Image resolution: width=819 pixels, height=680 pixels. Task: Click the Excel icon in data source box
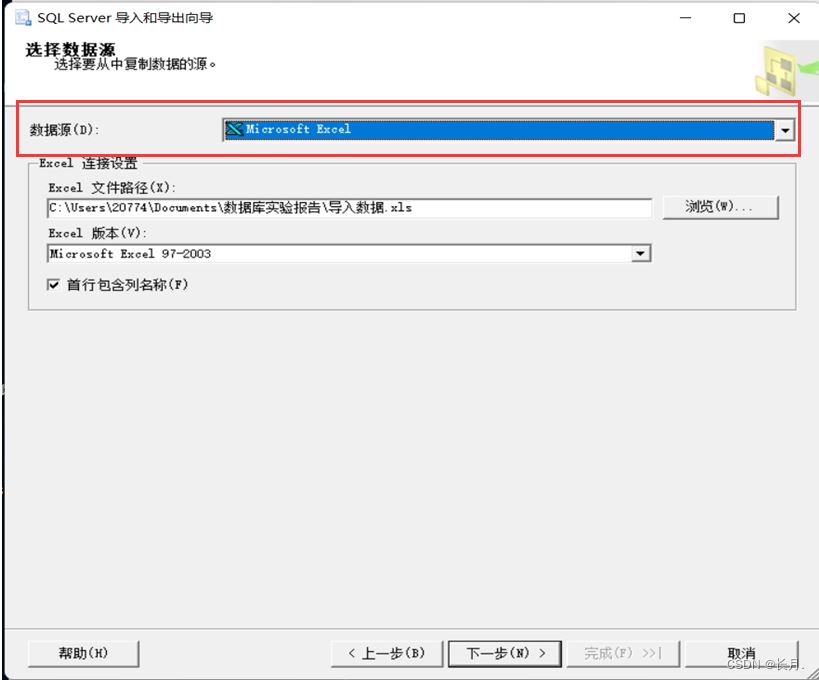pyautogui.click(x=235, y=129)
